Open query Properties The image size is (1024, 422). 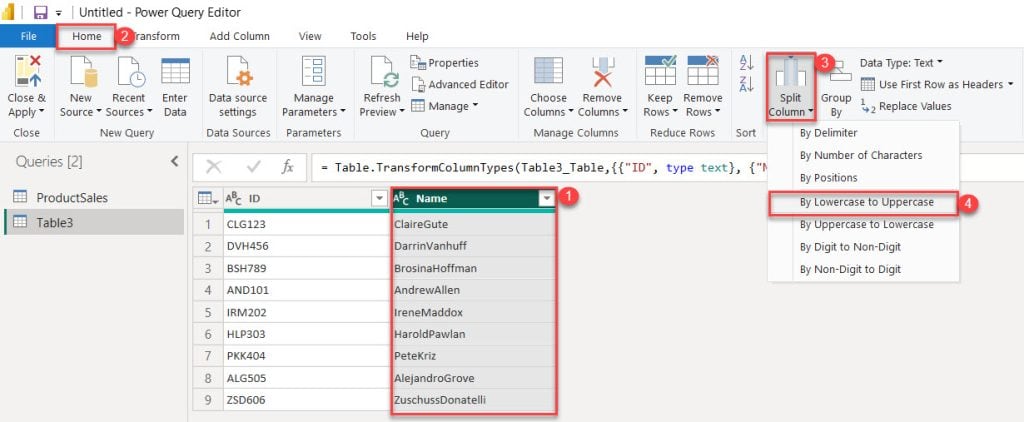[x=444, y=63]
